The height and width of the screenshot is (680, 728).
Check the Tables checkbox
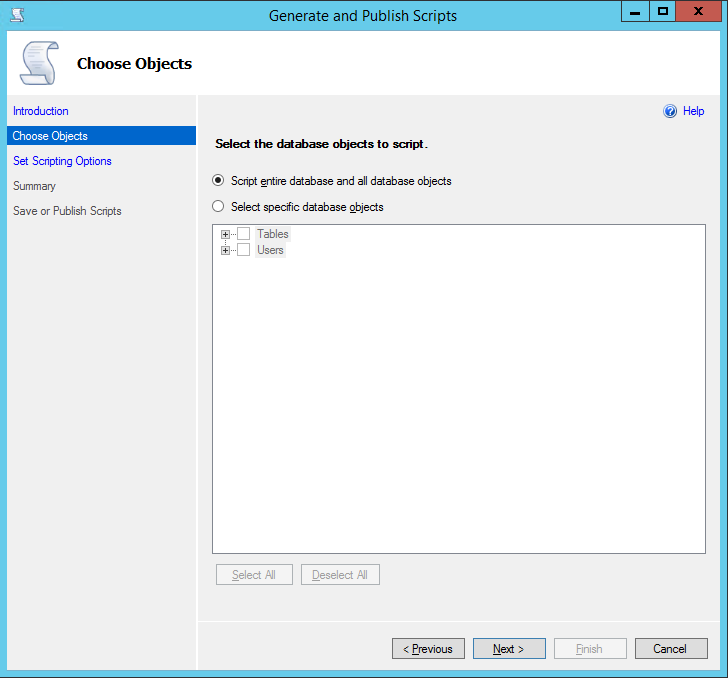[244, 233]
